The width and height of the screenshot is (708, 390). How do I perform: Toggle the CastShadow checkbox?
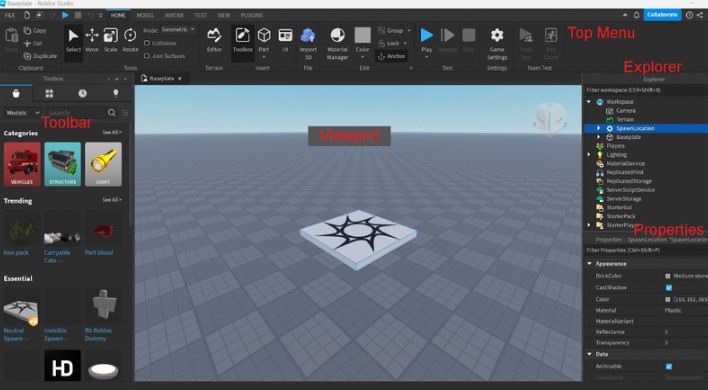pos(669,288)
